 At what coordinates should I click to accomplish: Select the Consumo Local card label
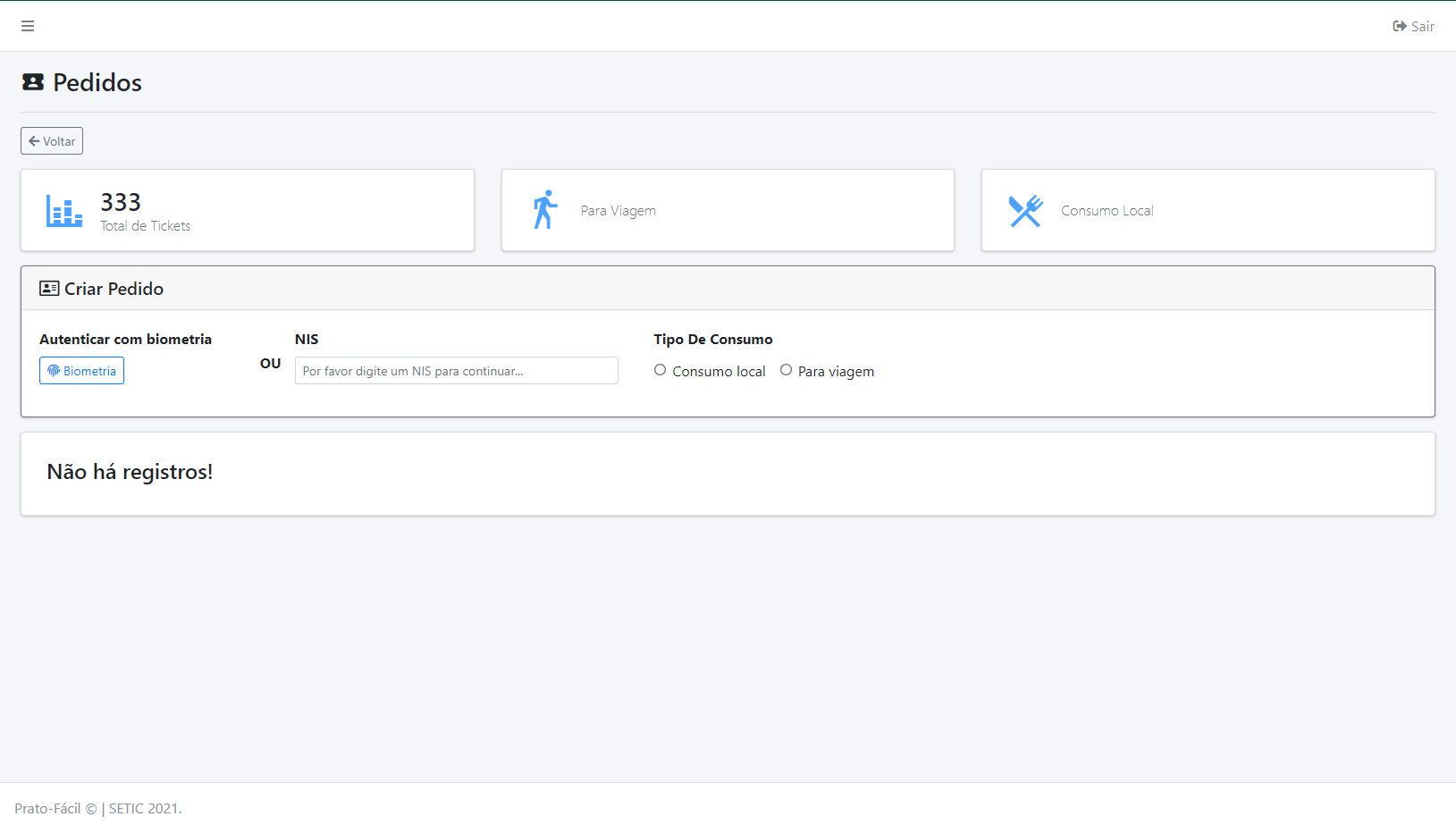pyautogui.click(x=1107, y=211)
